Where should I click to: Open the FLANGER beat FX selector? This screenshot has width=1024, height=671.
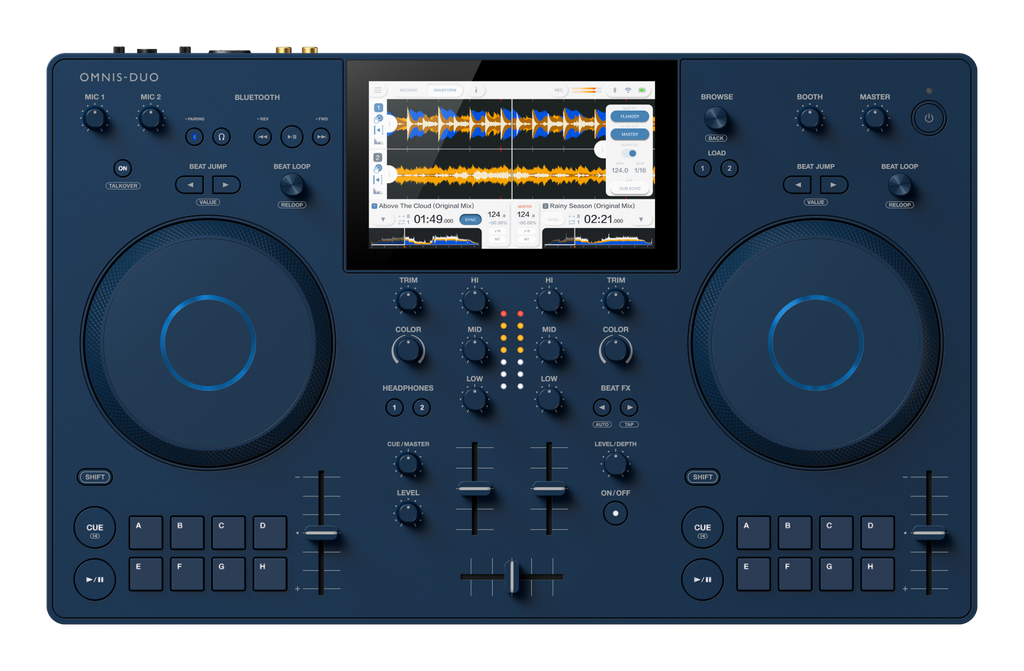click(629, 116)
